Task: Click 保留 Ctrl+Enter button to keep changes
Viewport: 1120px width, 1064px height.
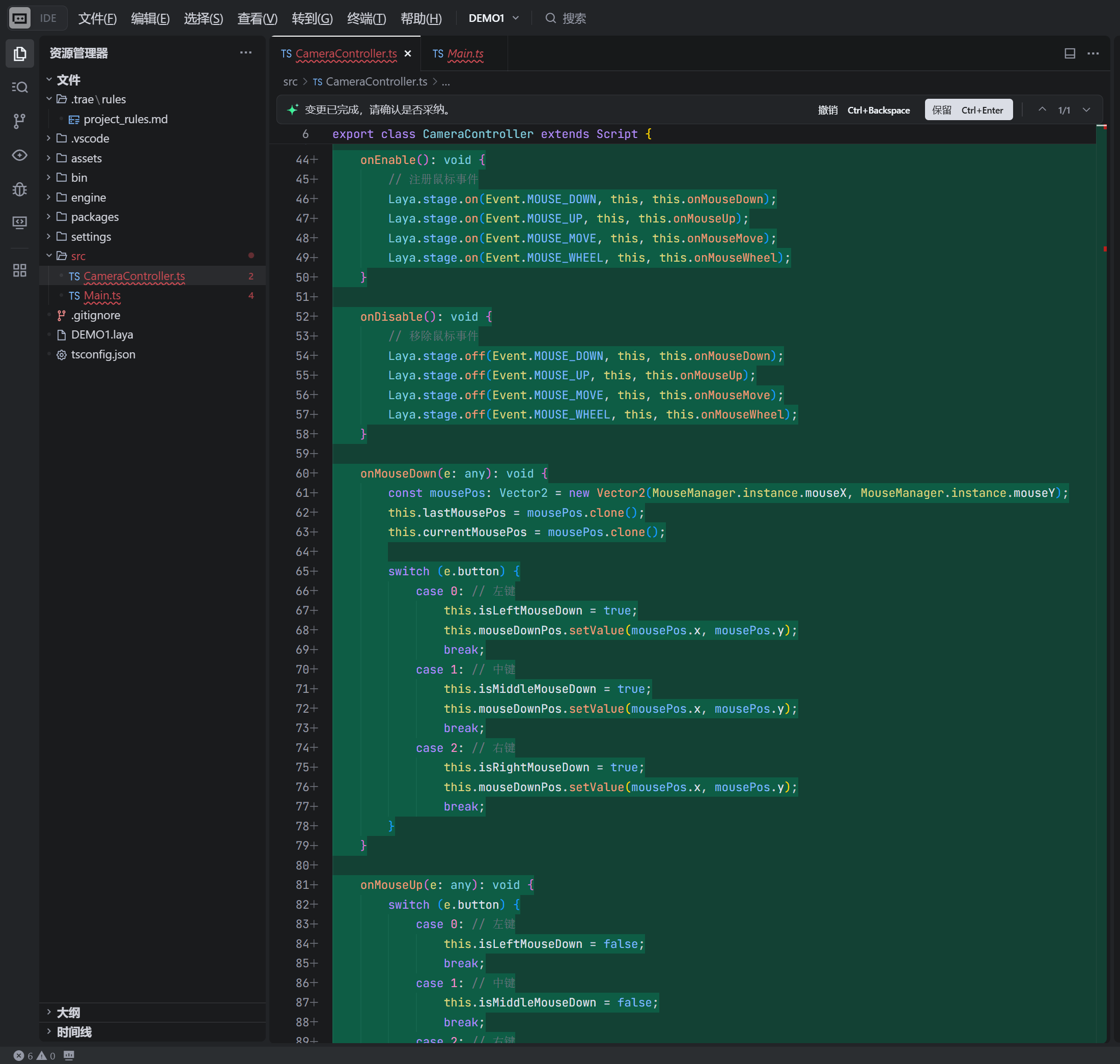Action: coord(968,110)
